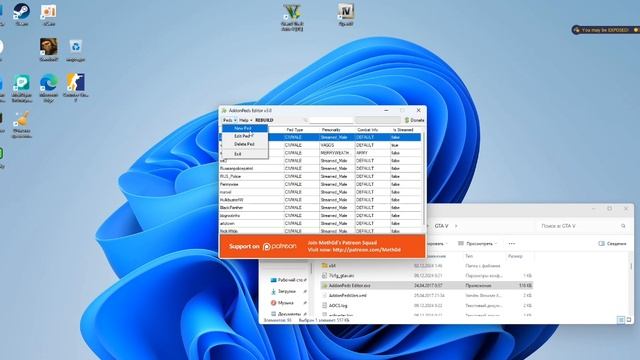Click the ARMY combat info cell

coord(372,153)
